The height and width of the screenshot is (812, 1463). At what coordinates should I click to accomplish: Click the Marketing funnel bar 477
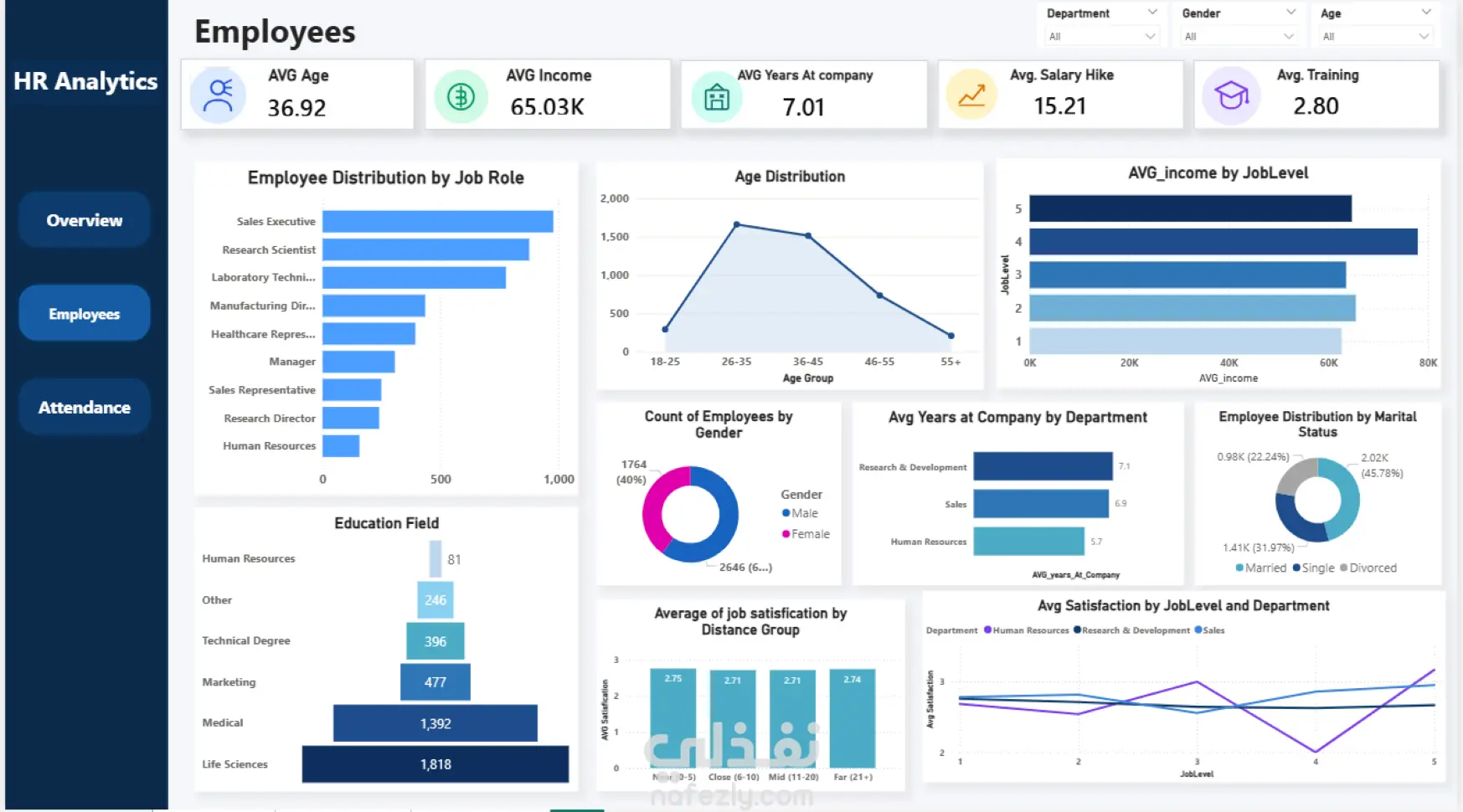435,682
